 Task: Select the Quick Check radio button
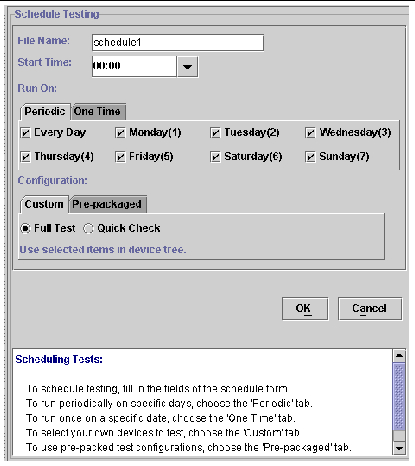tap(88, 229)
